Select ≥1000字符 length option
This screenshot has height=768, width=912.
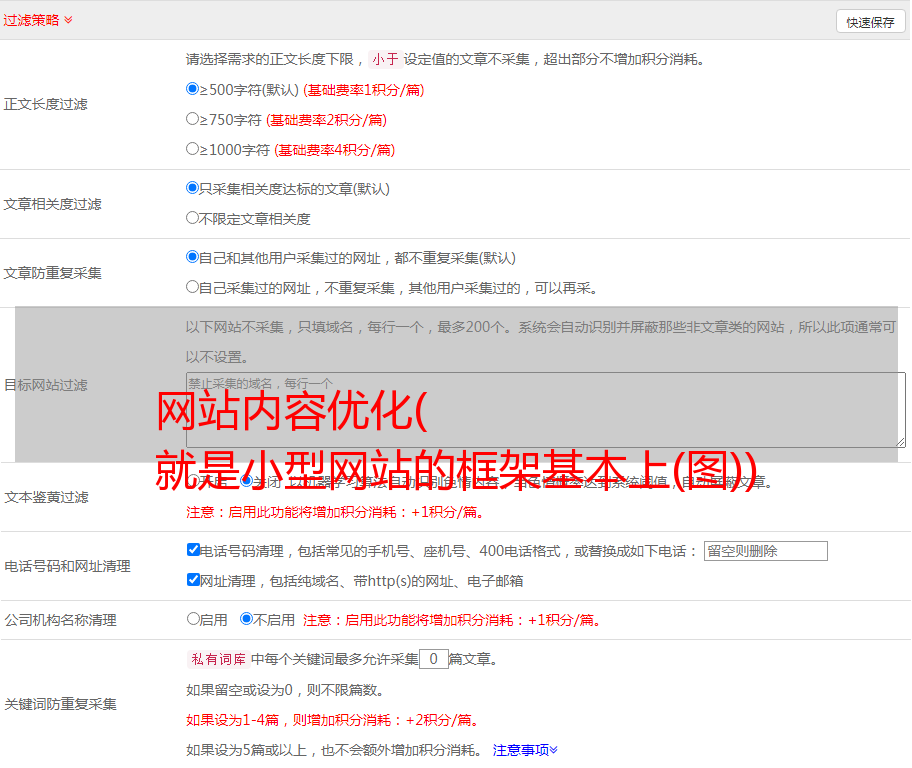pyautogui.click(x=193, y=149)
